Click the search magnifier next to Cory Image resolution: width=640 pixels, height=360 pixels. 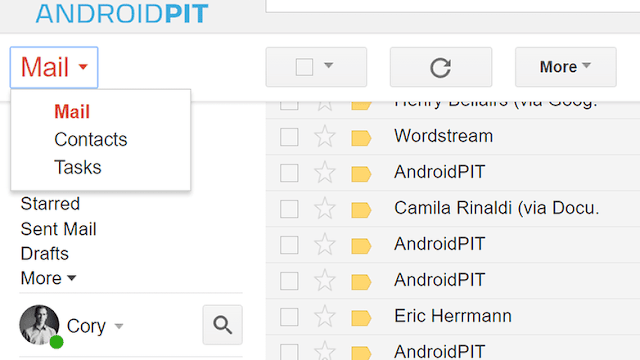tap(222, 325)
